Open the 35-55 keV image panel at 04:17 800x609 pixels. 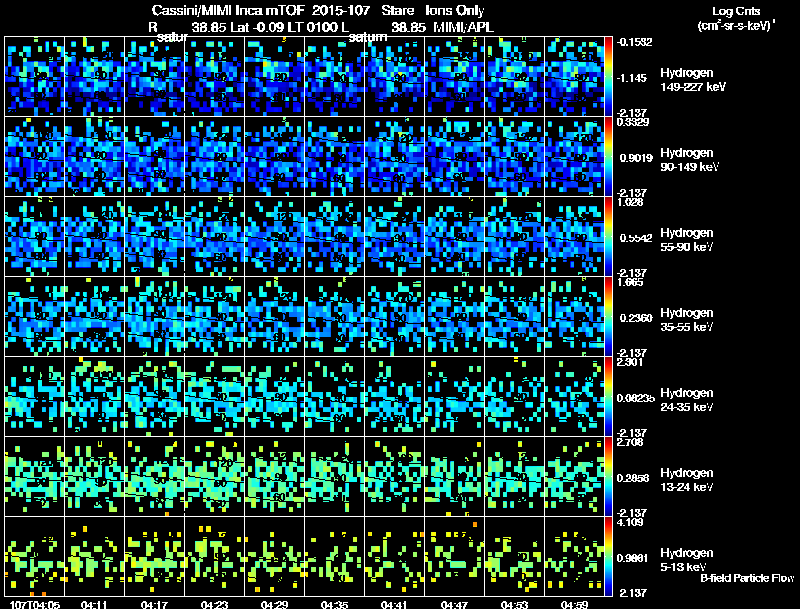click(155, 317)
